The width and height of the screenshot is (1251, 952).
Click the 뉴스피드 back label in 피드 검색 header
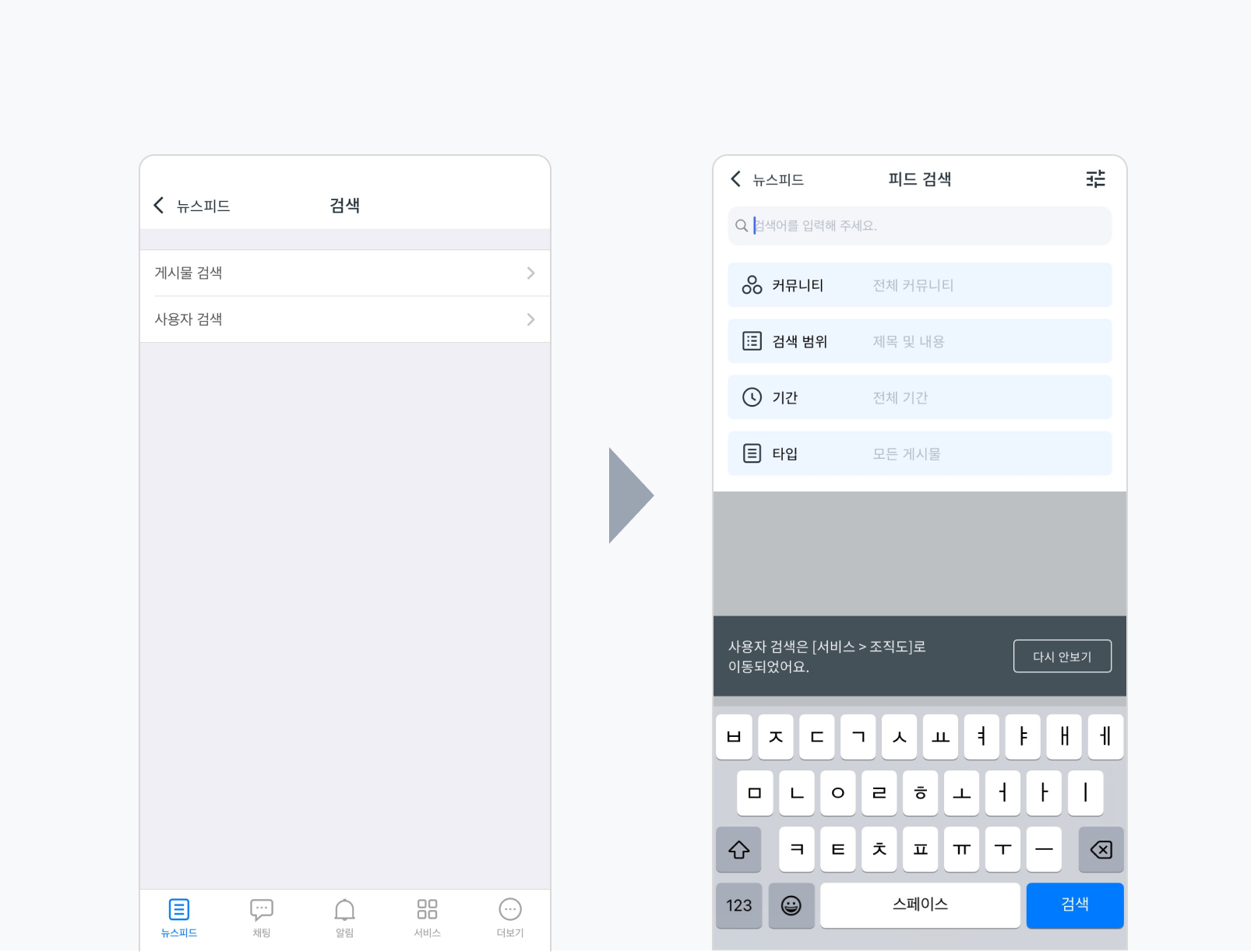[x=778, y=180]
